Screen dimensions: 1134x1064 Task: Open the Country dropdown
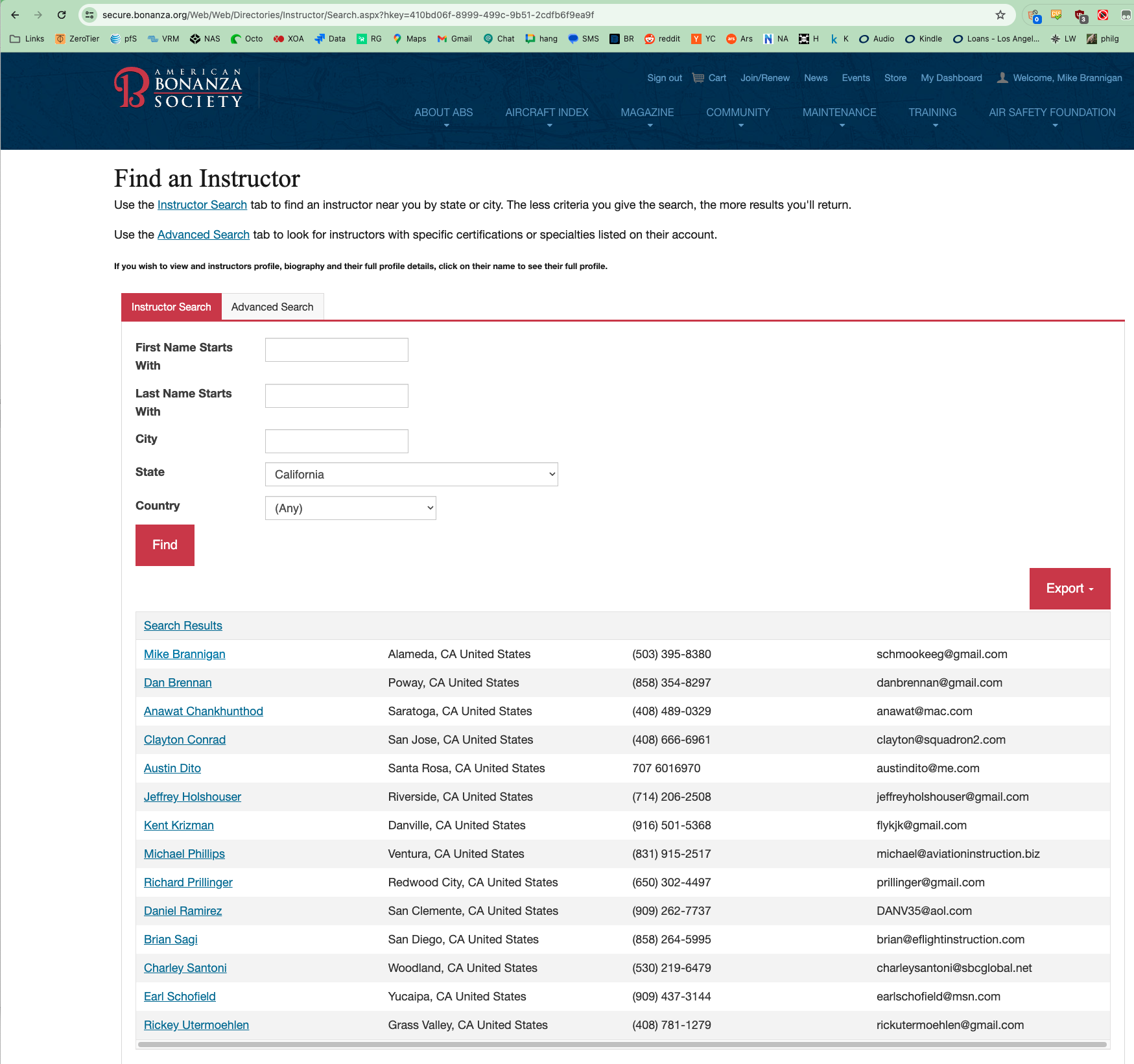(350, 508)
